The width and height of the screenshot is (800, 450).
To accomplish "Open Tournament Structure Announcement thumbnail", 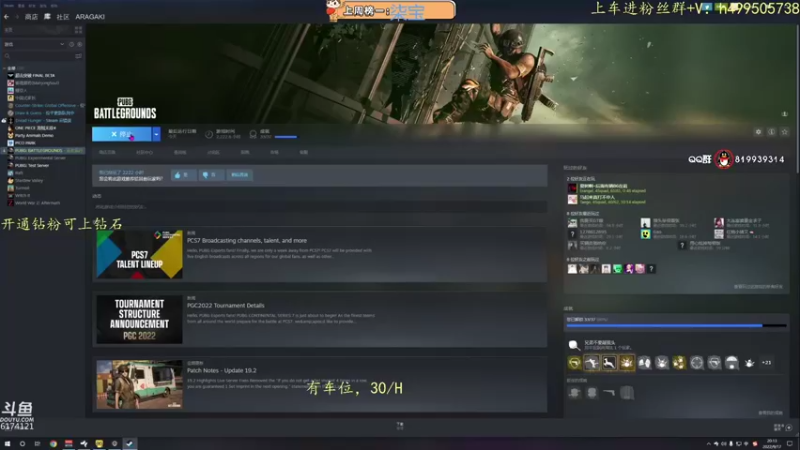I will pos(139,319).
